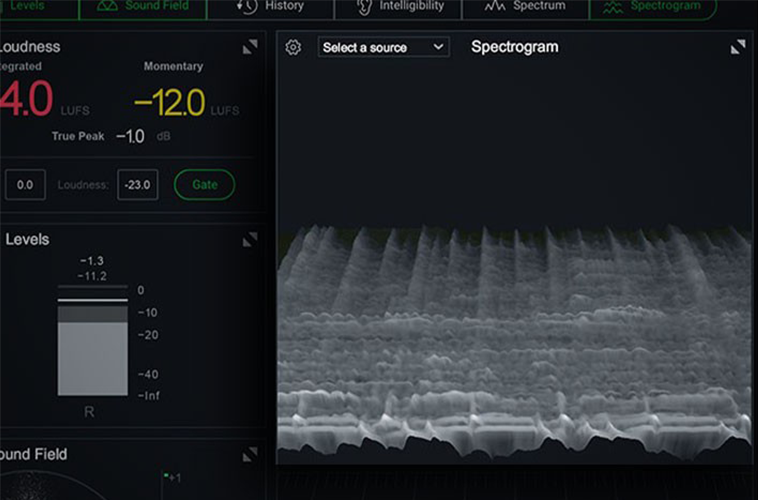Click the Levels panel heading
The image size is (758, 500).
[x=27, y=239]
